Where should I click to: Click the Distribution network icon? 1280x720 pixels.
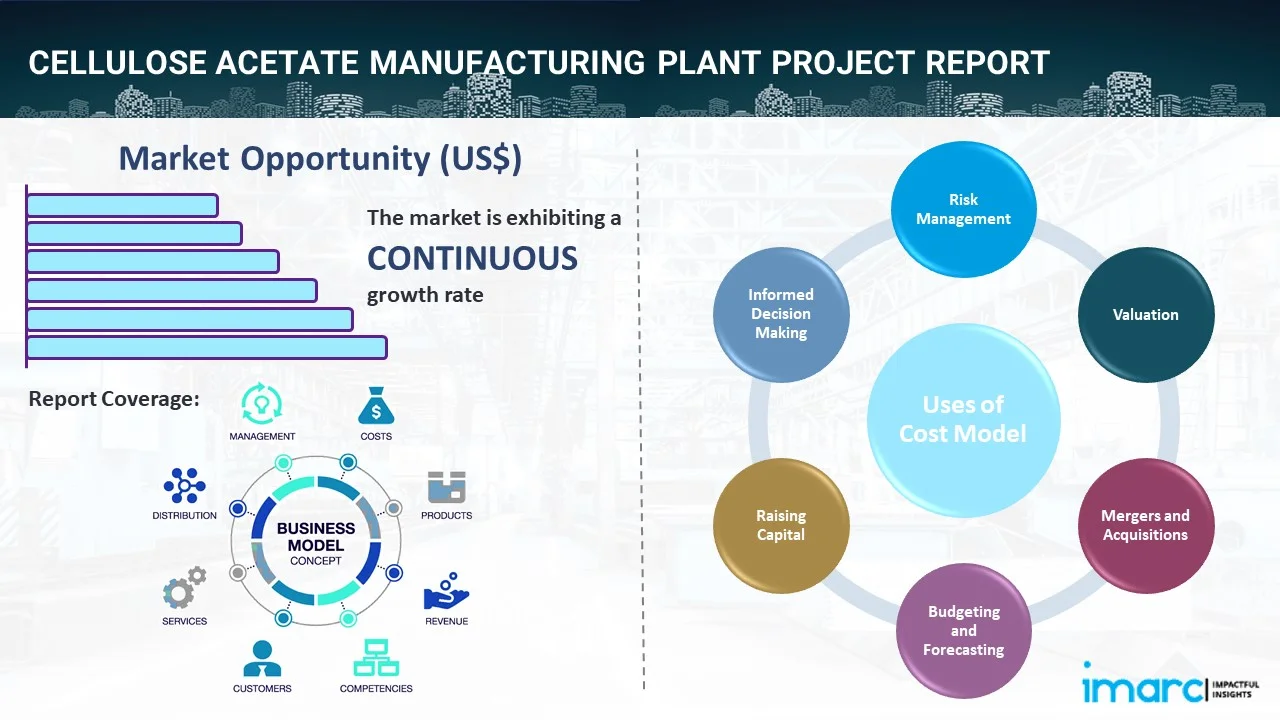tap(184, 486)
